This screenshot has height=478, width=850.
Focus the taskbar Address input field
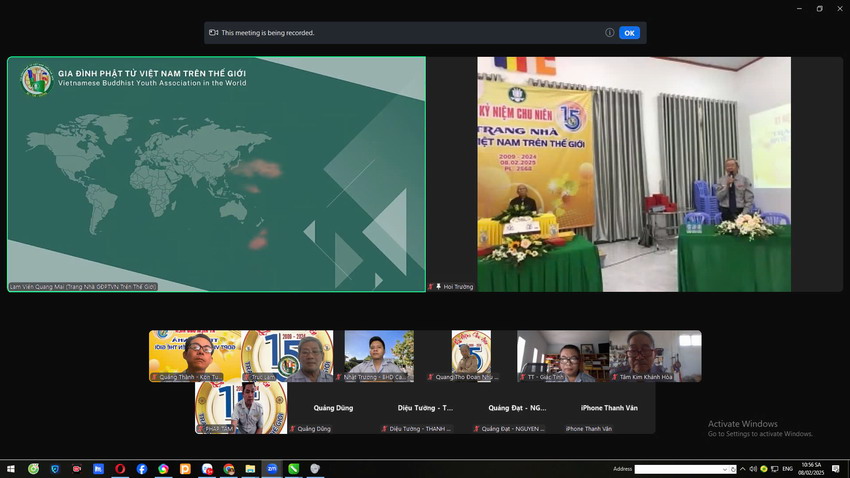tap(678, 469)
